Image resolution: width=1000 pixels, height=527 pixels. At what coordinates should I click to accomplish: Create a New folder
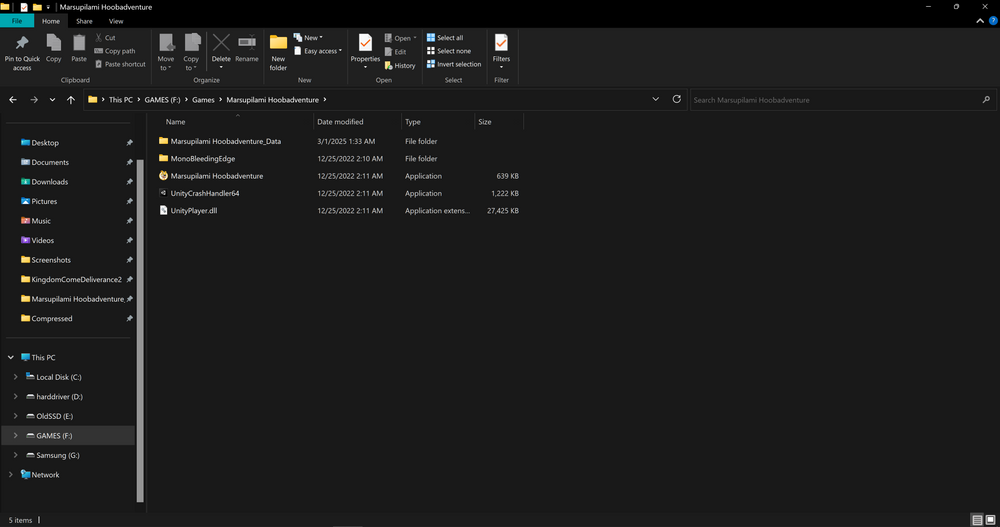[x=278, y=52]
